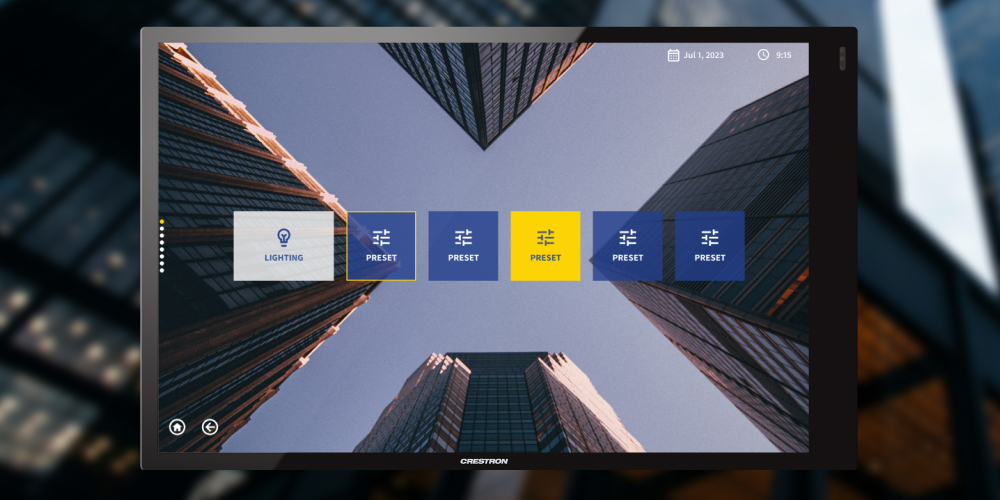Click the 9:15 time display

[783, 55]
